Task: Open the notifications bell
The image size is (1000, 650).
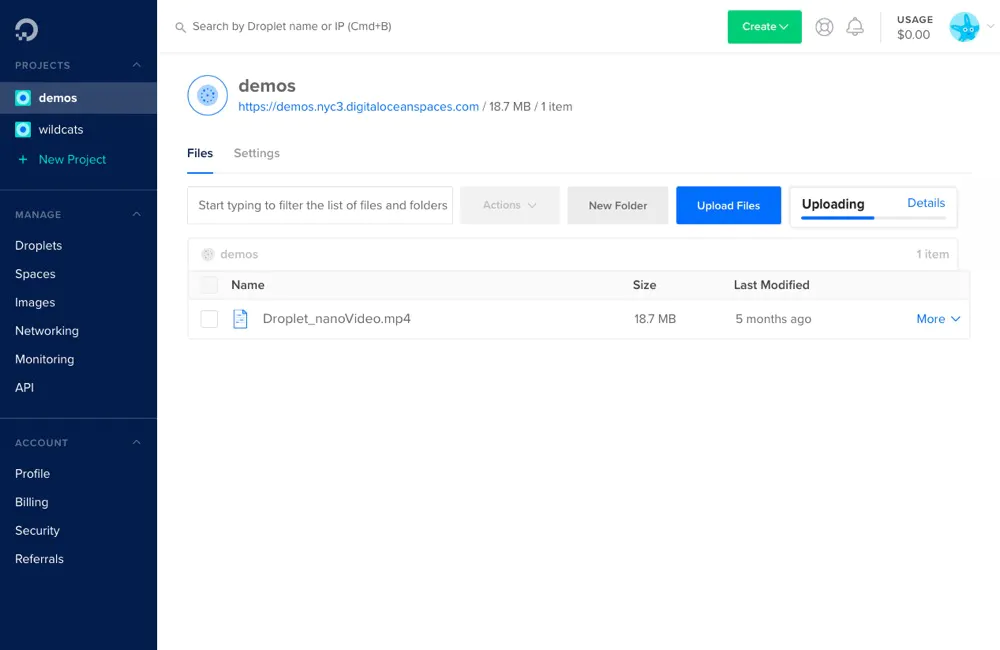Action: click(x=855, y=27)
